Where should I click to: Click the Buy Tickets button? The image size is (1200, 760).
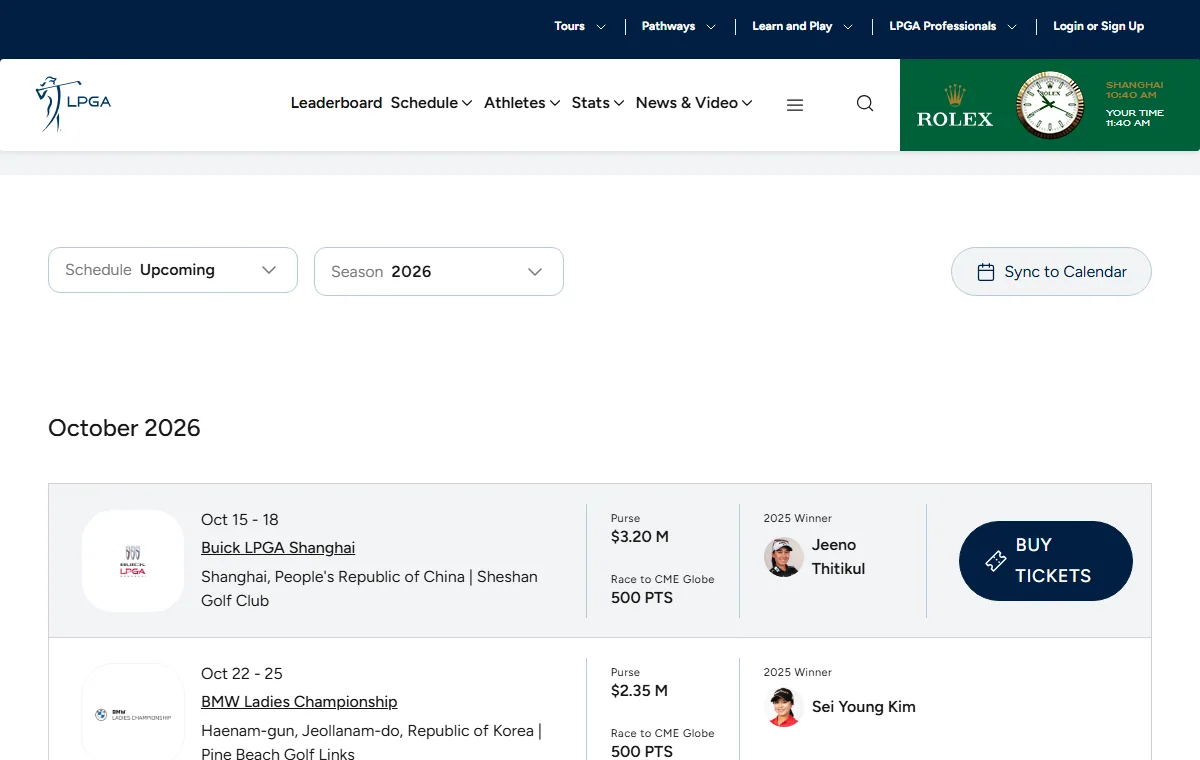(1046, 561)
